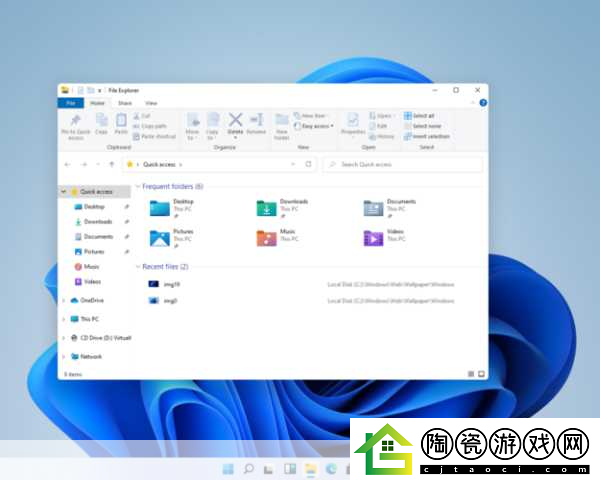Click the Windows Start button on taskbar
Viewport: 600px width, 480px height.
pyautogui.click(x=228, y=469)
